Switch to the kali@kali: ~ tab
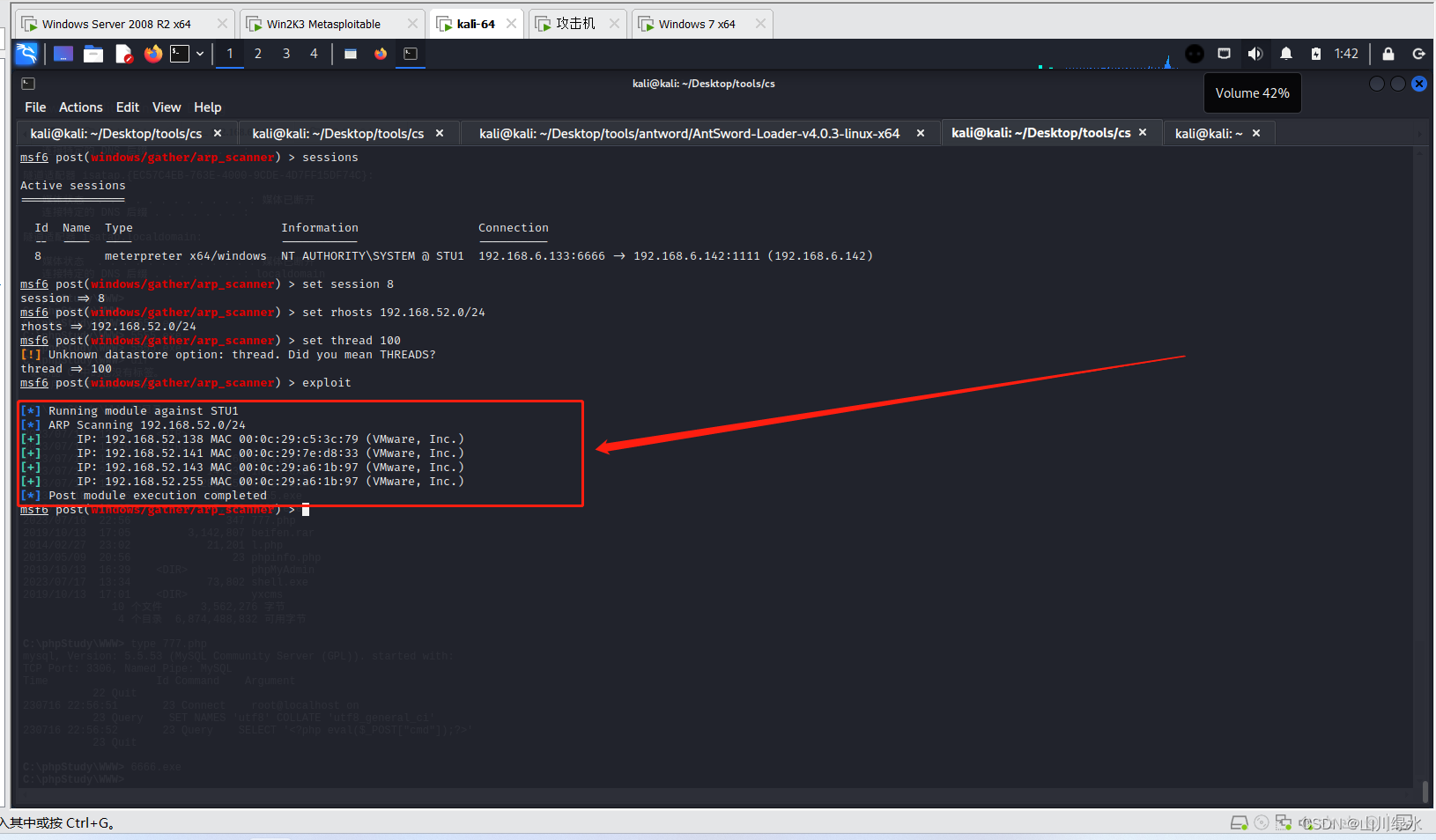The height and width of the screenshot is (840, 1436). [x=1209, y=134]
